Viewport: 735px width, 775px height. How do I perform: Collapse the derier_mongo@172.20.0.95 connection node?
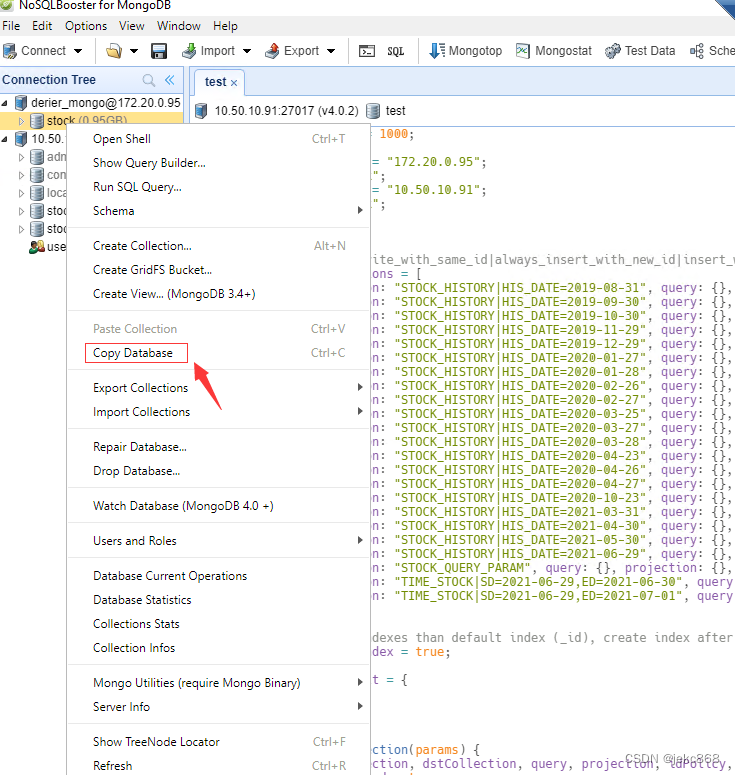pos(4,103)
